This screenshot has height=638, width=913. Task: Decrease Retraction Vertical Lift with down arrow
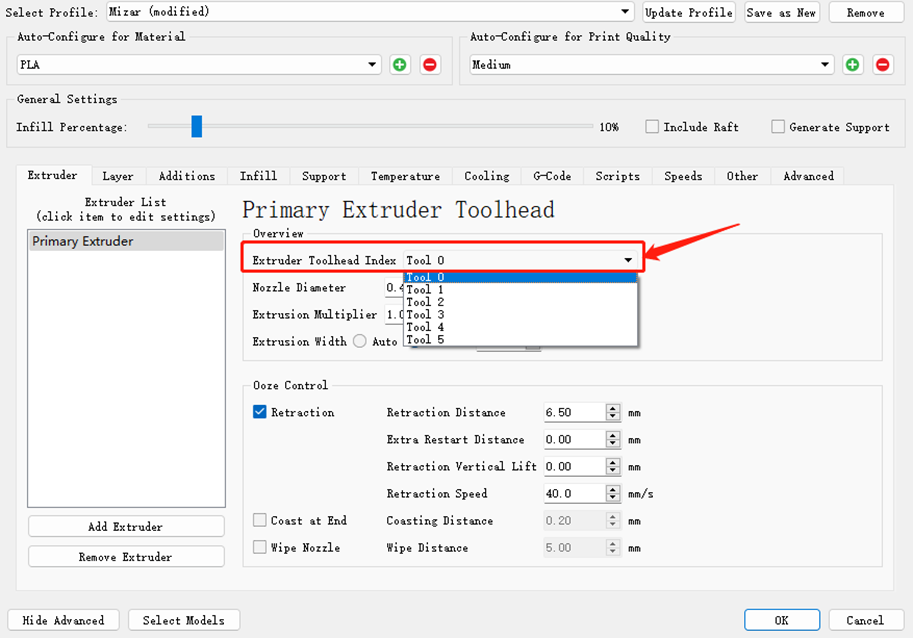click(x=613, y=470)
